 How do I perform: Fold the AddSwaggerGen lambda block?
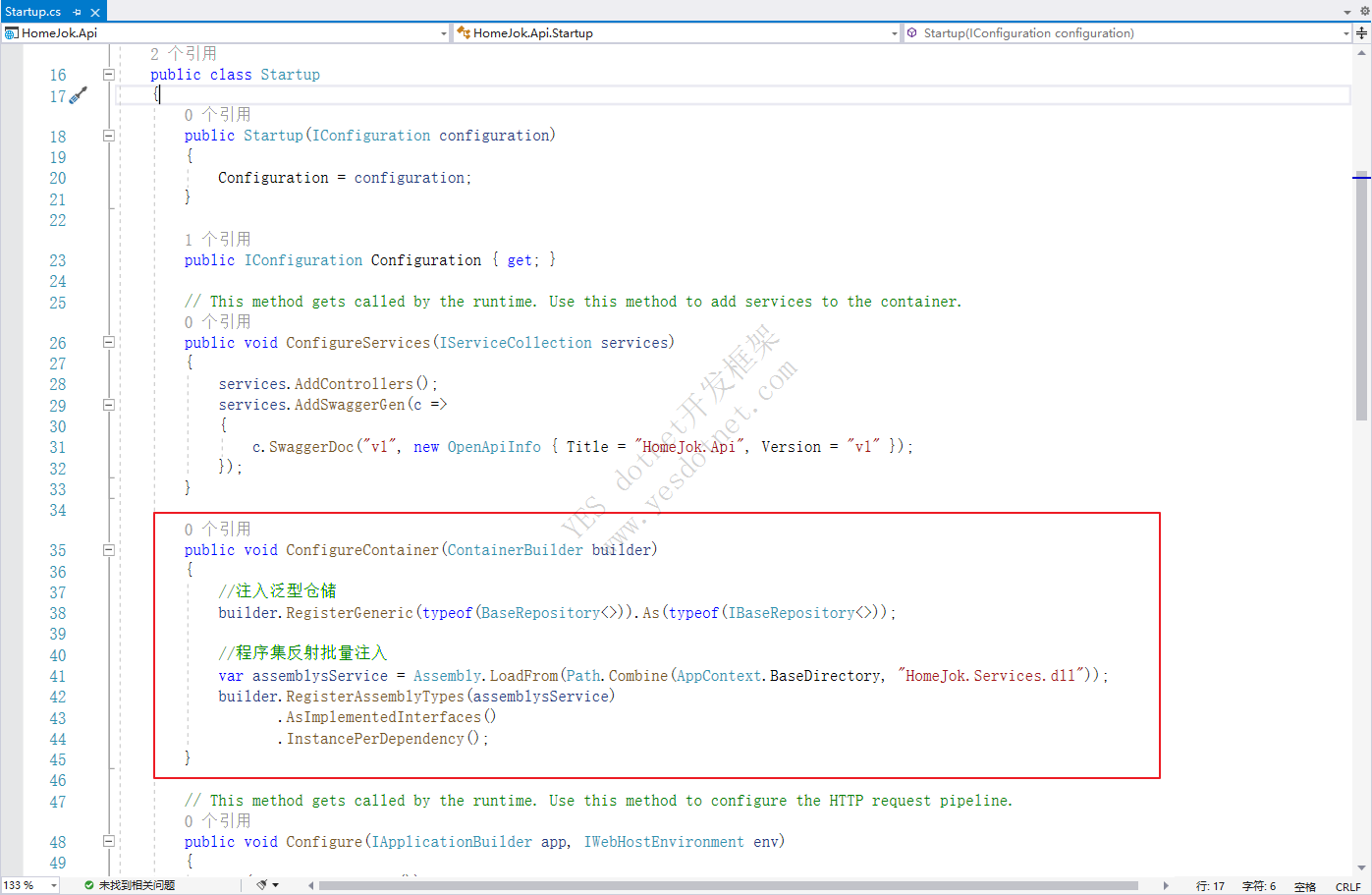point(109,405)
